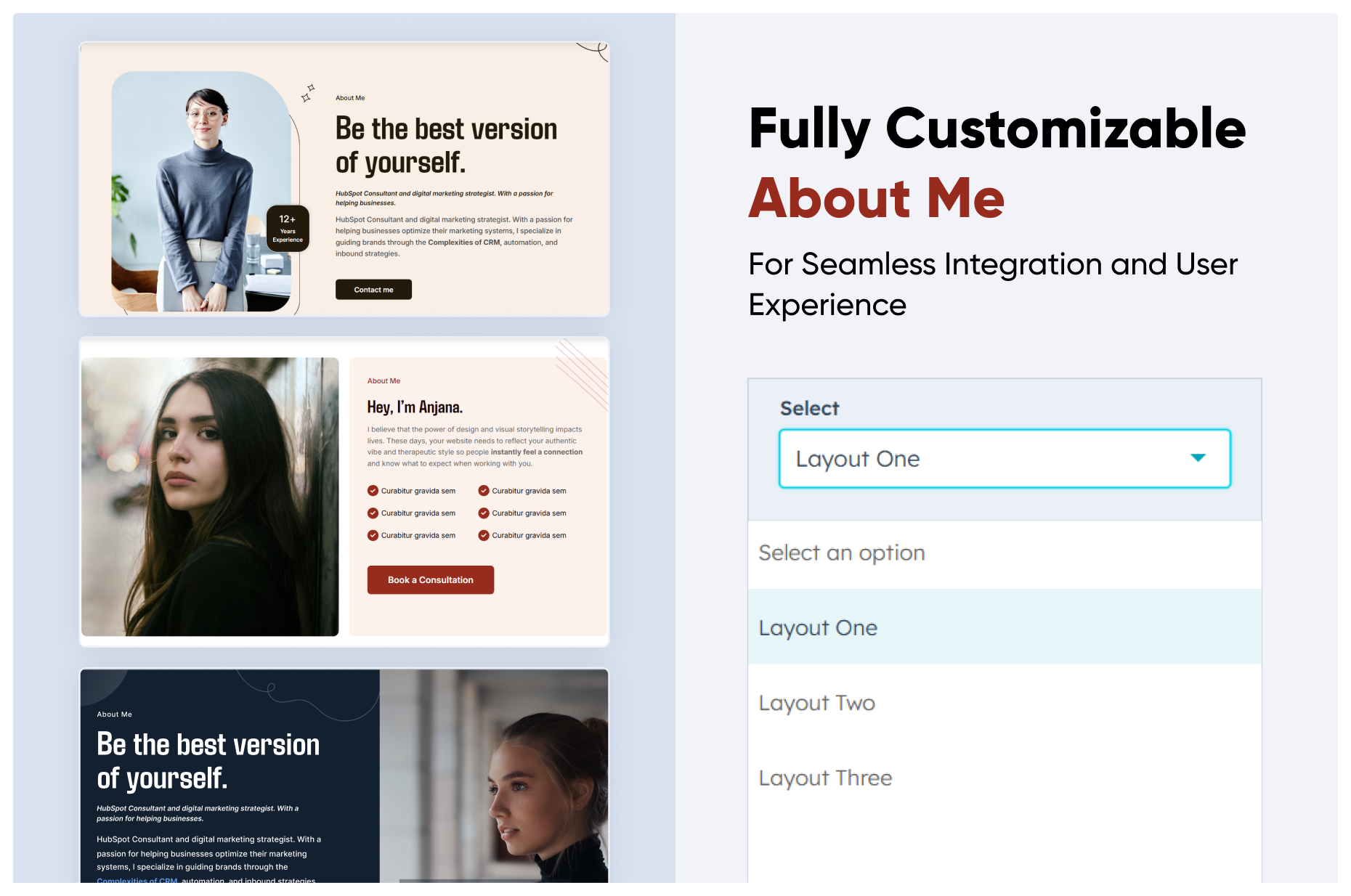Click the dropdown caret arrow icon
Image resolution: width=1351 pixels, height=896 pixels.
coord(1198,457)
